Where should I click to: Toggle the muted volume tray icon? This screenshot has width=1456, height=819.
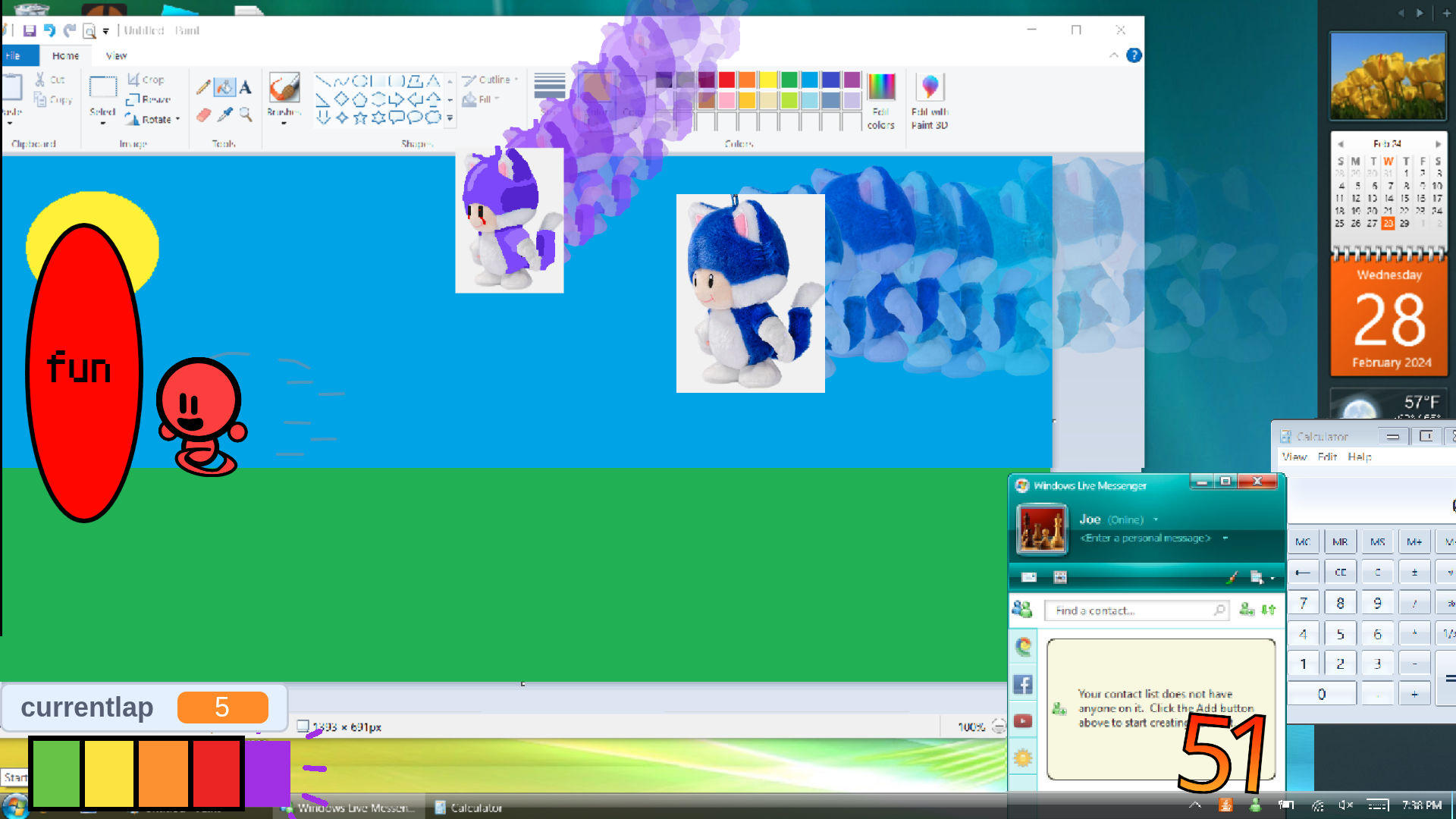tap(1346, 805)
